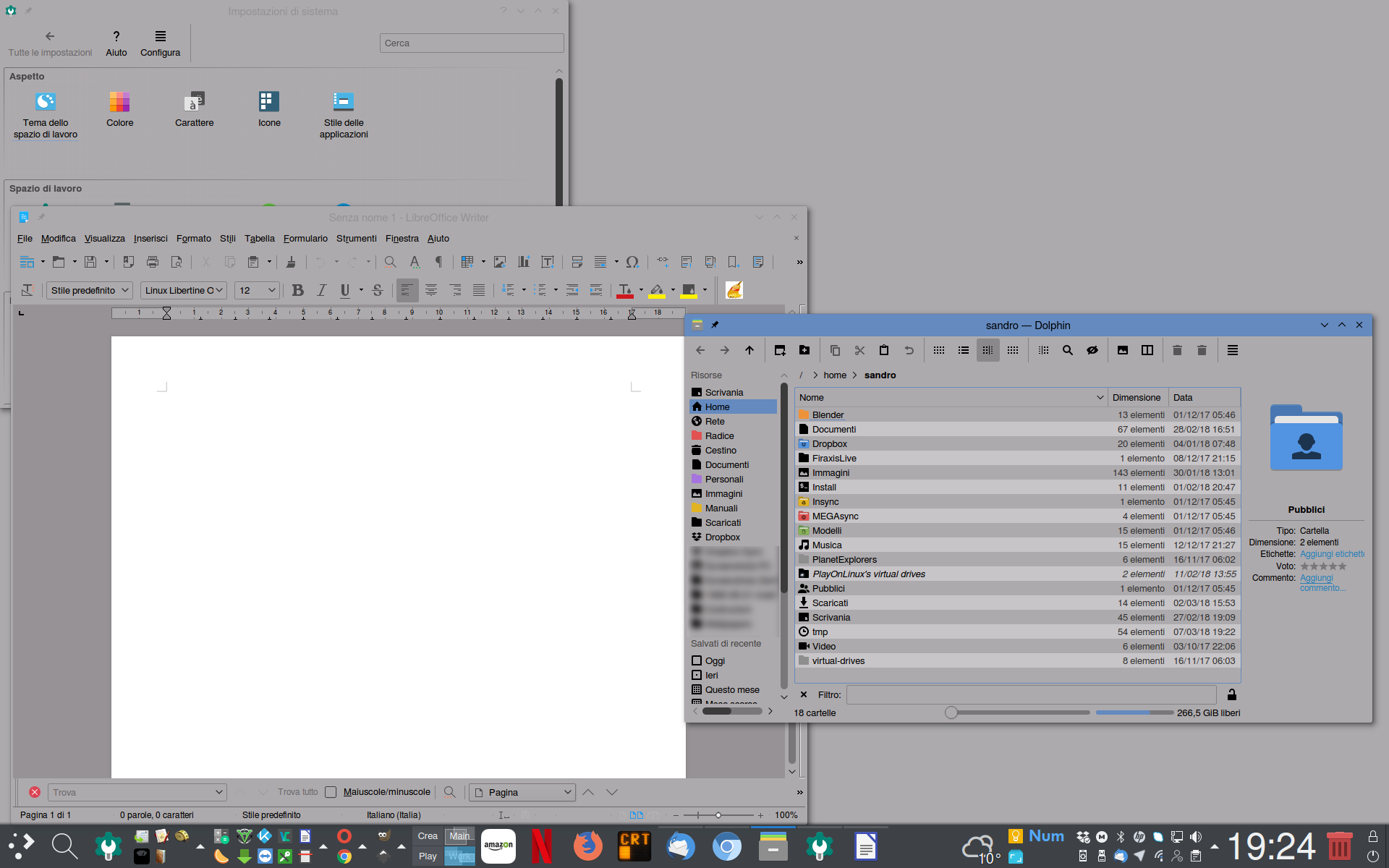Expand the underline style dropdown arrow
Viewport: 1389px width, 868px height.
[x=361, y=290]
